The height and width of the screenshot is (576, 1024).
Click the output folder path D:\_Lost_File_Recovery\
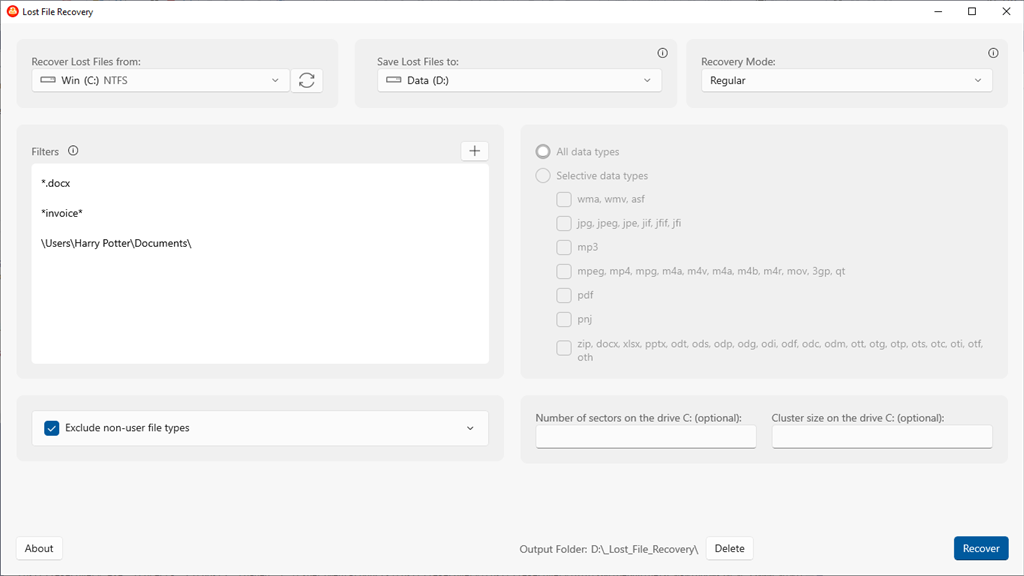[645, 549]
